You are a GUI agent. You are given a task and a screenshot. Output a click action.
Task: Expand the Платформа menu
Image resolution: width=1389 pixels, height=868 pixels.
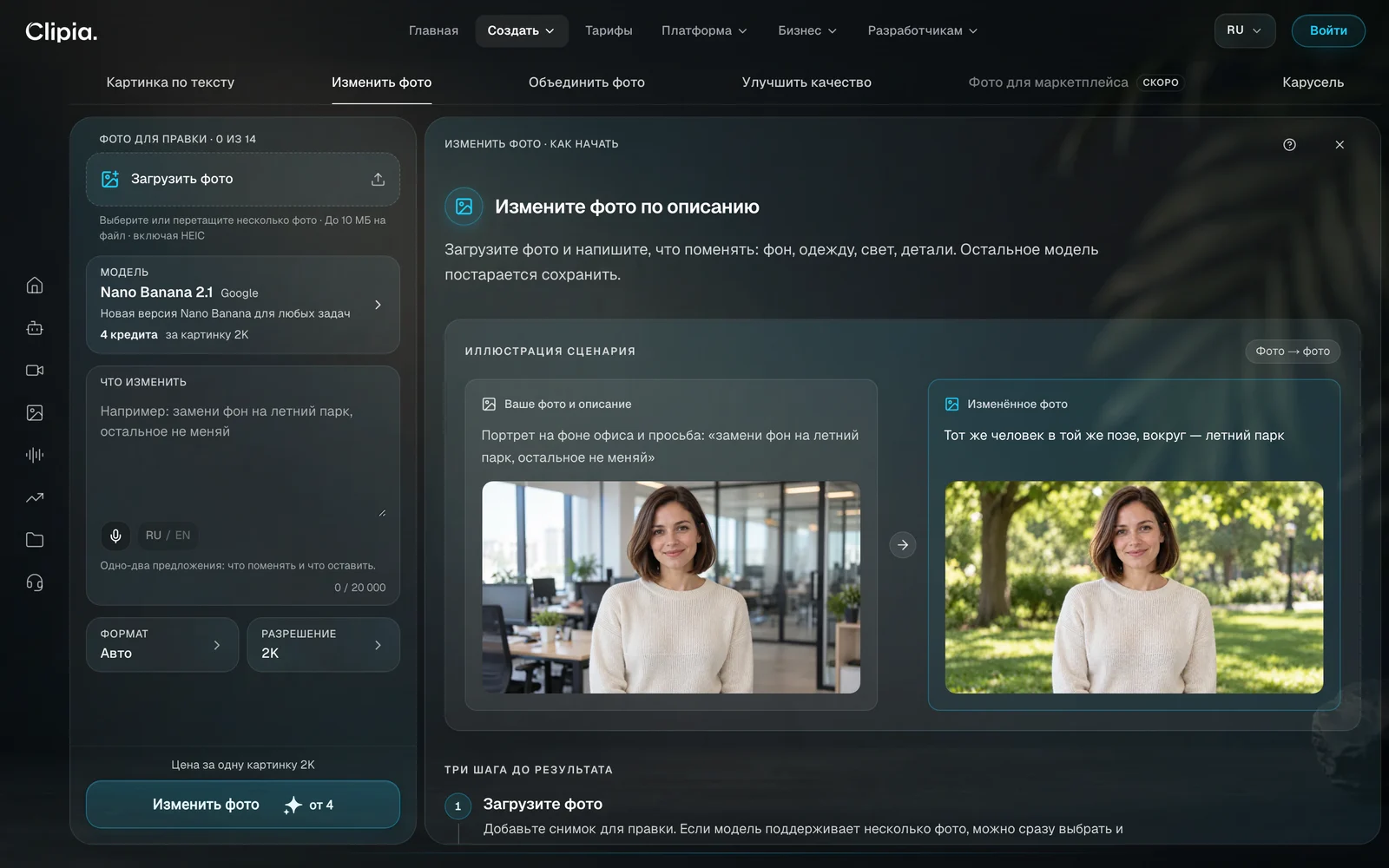pyautogui.click(x=704, y=30)
